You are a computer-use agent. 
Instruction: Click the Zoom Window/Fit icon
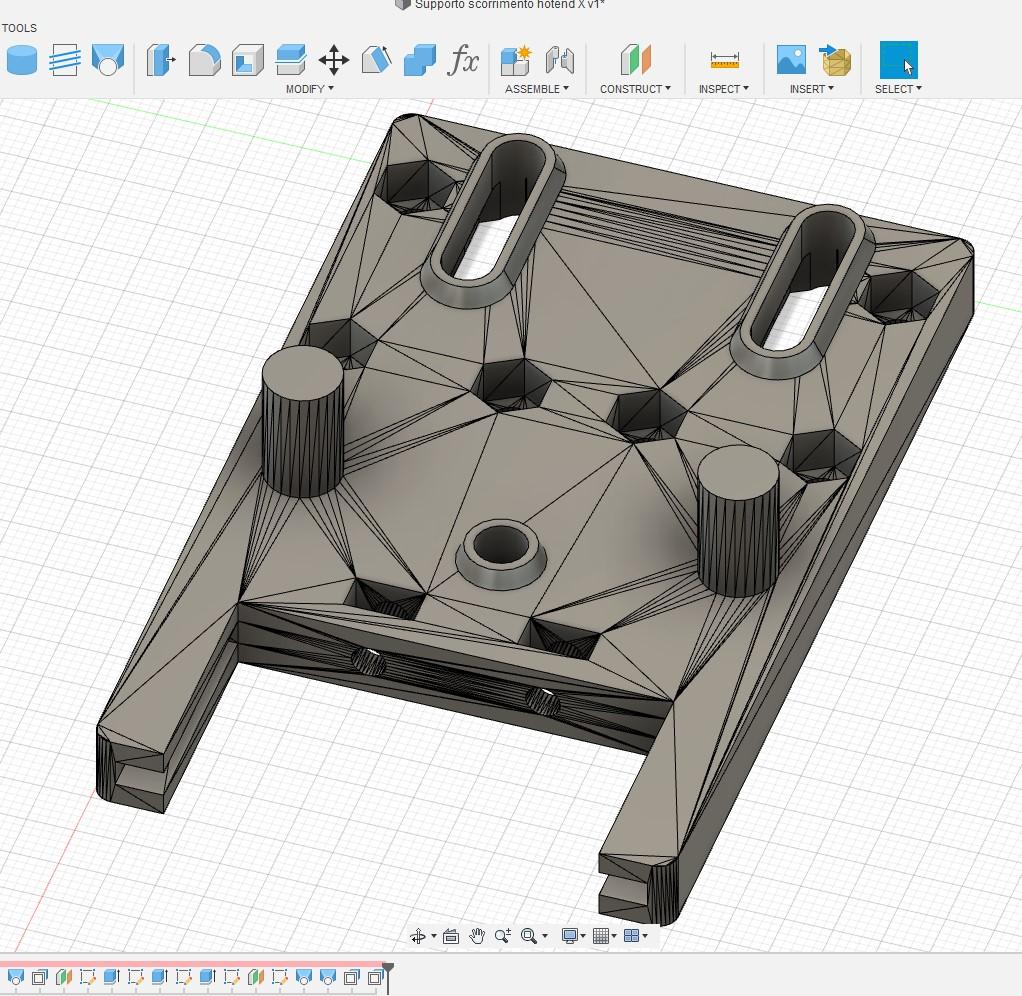(529, 937)
